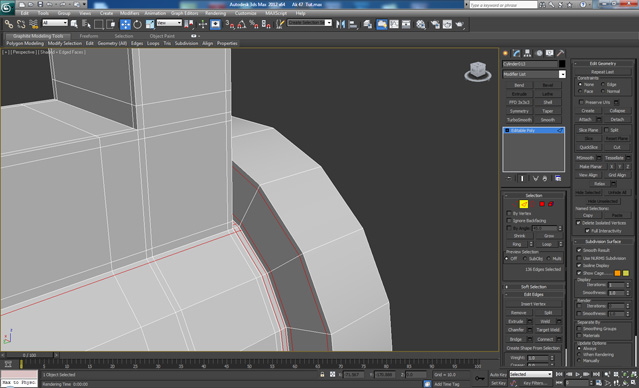Open Render Setup icon
The height and width of the screenshot is (388, 639).
pos(435,24)
